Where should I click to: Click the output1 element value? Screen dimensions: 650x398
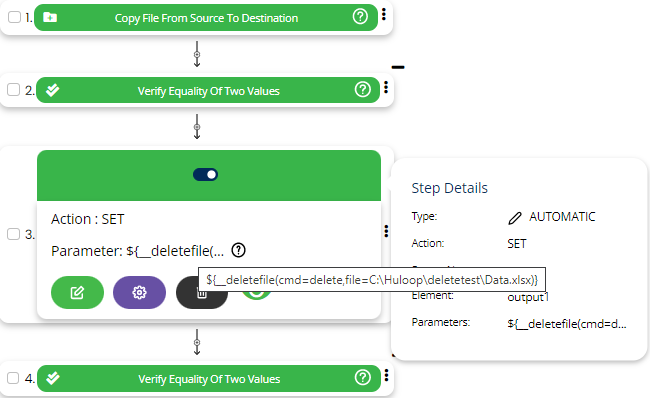[528, 297]
